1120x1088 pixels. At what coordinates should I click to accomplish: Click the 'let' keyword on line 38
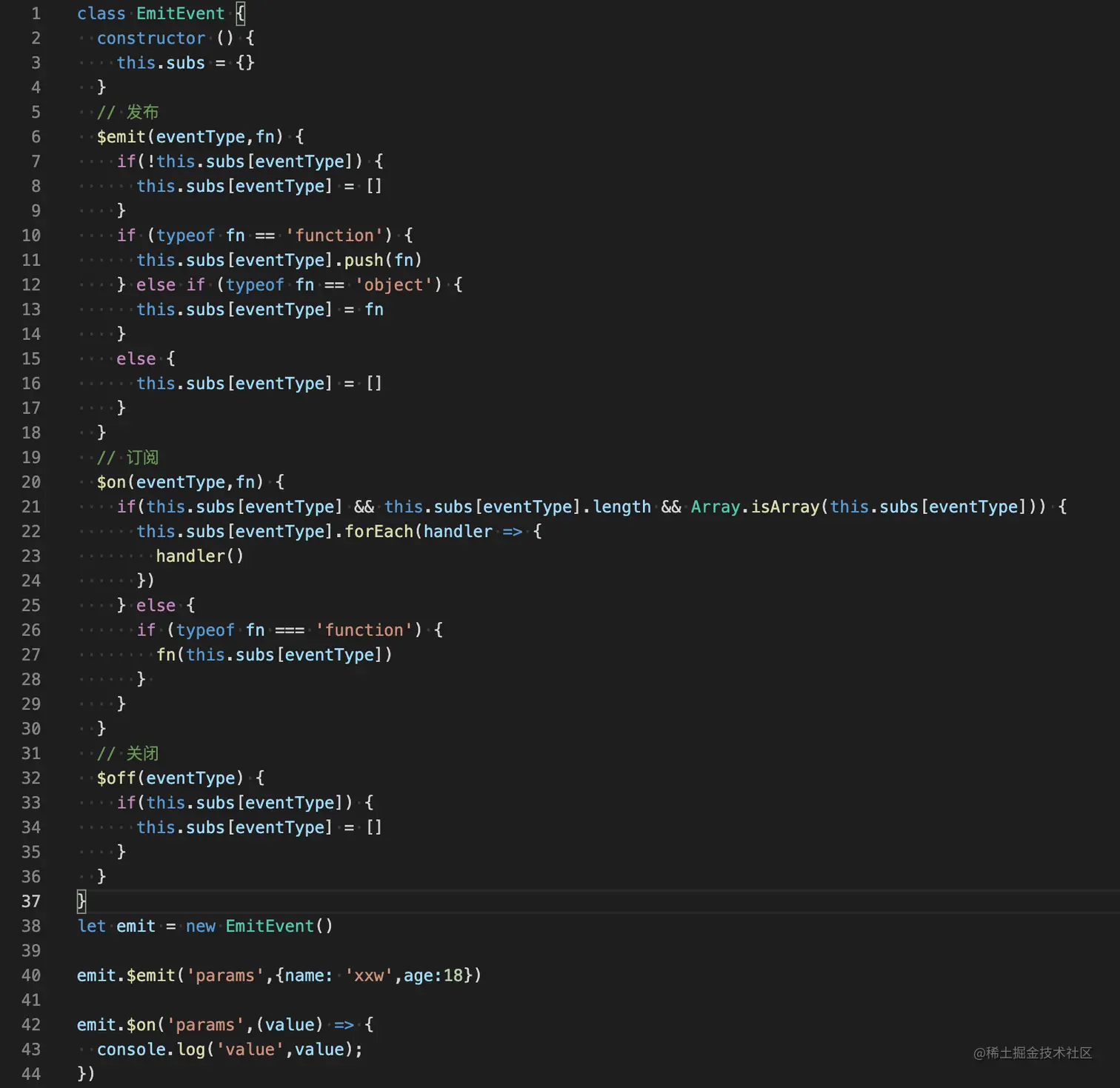click(x=92, y=926)
